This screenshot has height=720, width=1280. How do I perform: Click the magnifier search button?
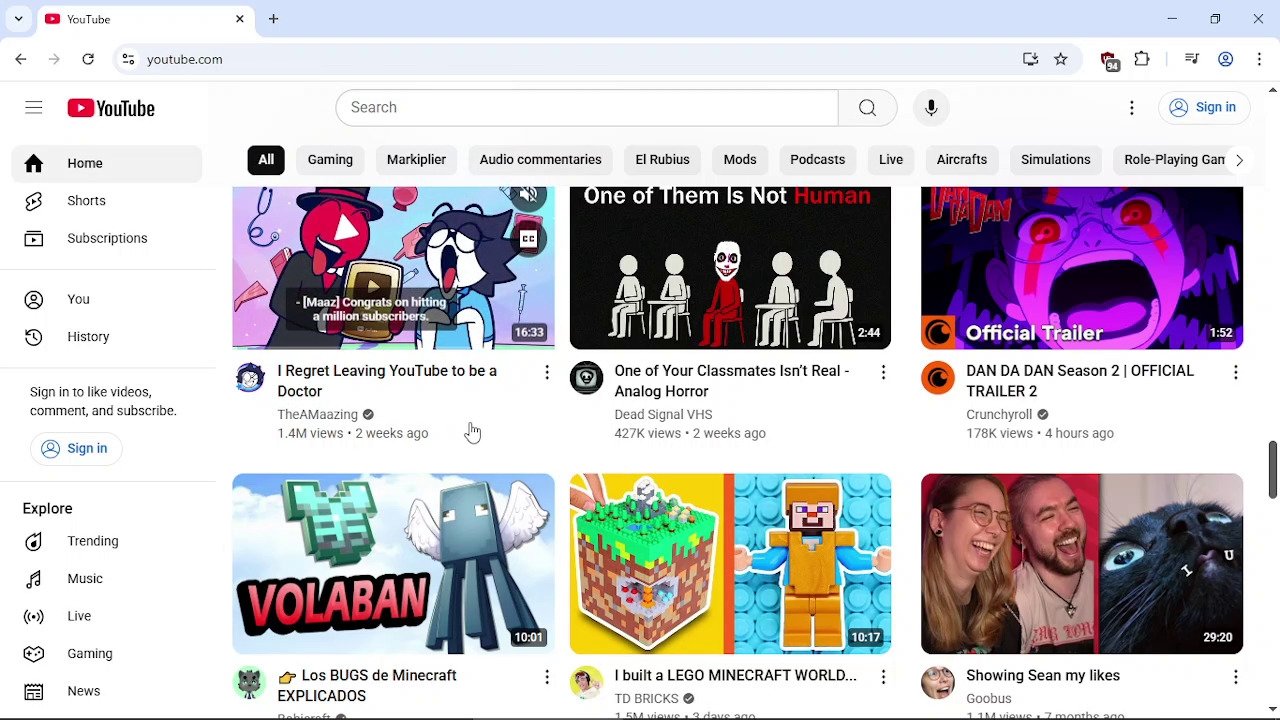tap(867, 108)
